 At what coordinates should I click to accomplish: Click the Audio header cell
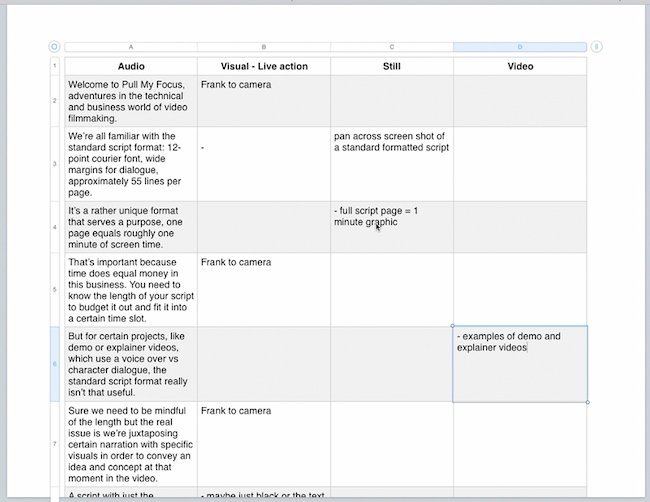tap(131, 66)
